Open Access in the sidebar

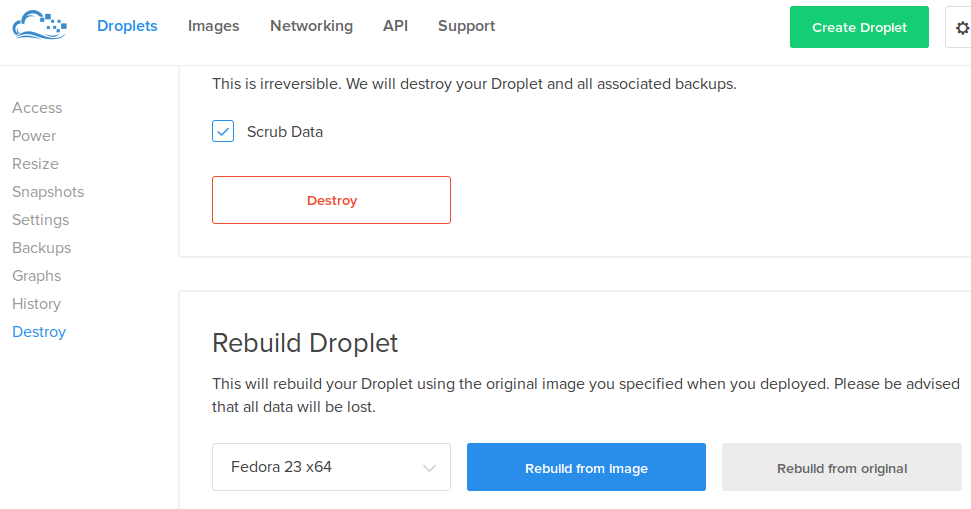tap(37, 108)
